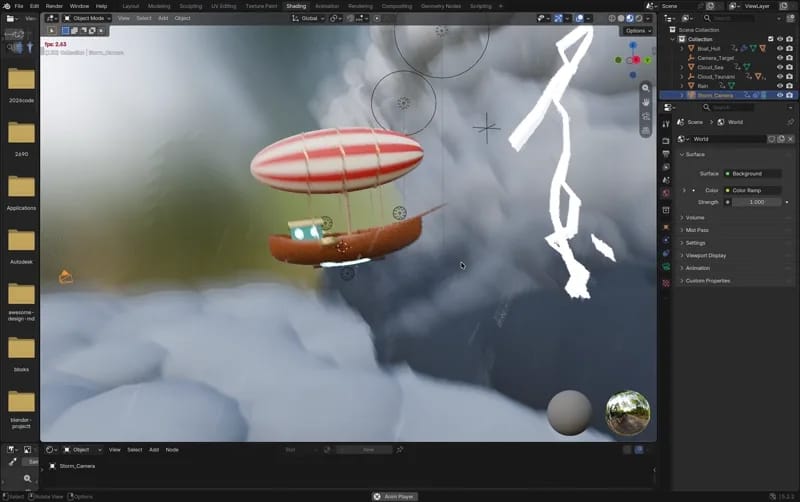
Task: Switch to the Layout workspace tab
Action: click(131, 6)
